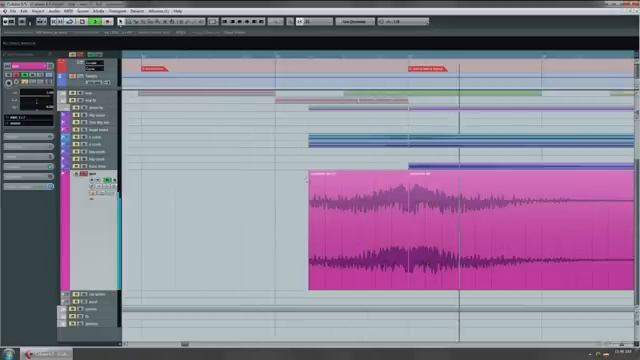
Task: Select the dark blue clip on the bass track lane
Action: click(521, 166)
